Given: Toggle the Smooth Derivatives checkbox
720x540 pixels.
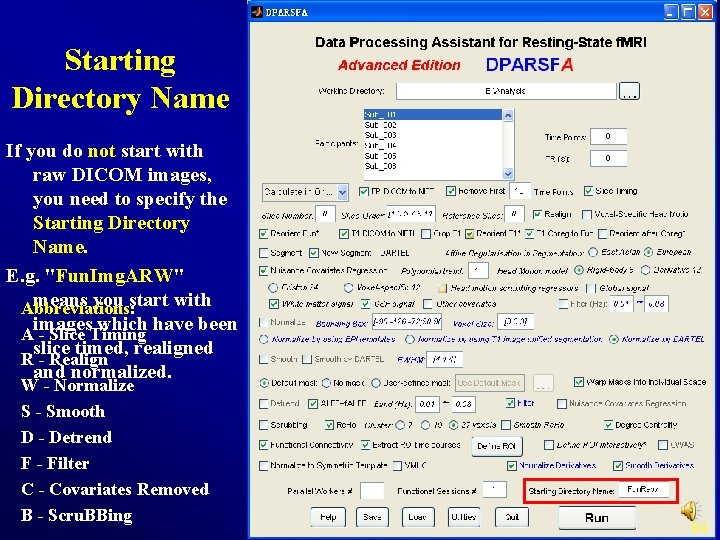Looking at the screenshot, I should pos(618,466).
